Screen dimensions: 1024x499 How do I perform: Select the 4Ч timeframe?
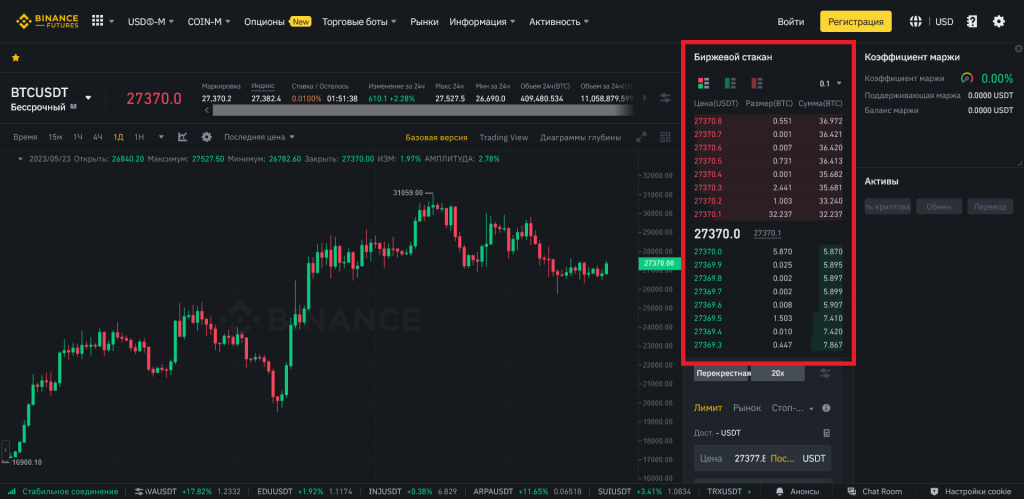tap(98, 137)
